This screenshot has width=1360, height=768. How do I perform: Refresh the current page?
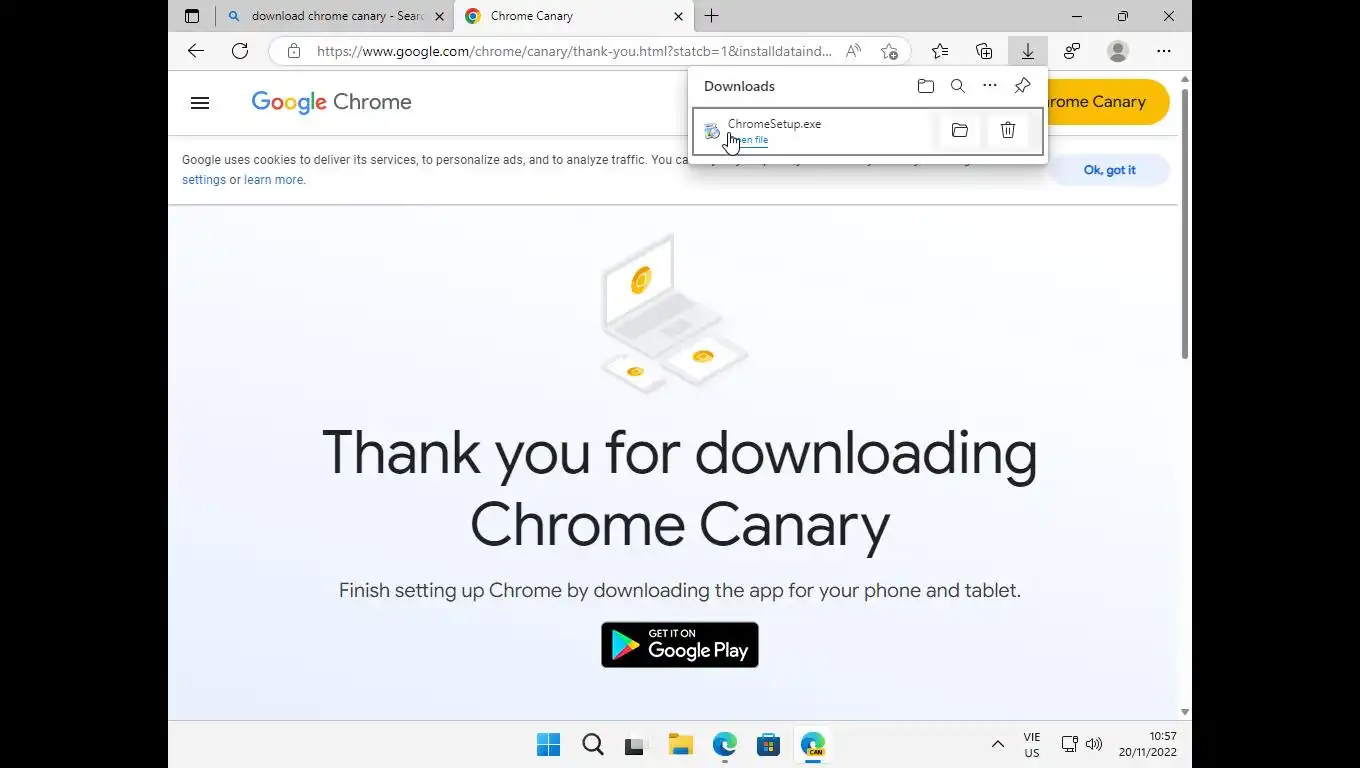240,51
